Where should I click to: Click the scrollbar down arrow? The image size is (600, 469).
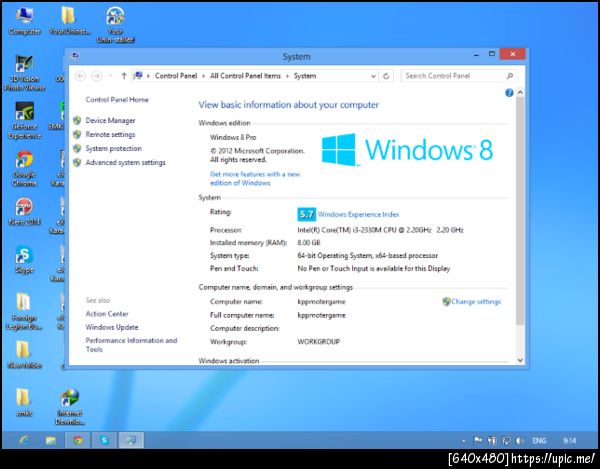[520, 360]
